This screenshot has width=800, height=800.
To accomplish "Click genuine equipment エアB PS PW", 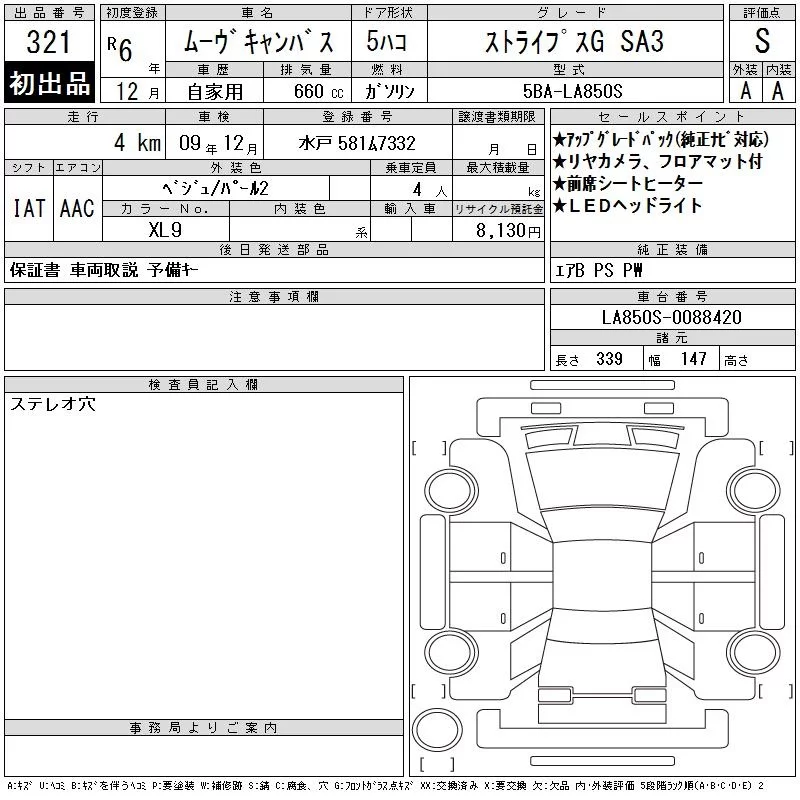I will click(x=598, y=270).
